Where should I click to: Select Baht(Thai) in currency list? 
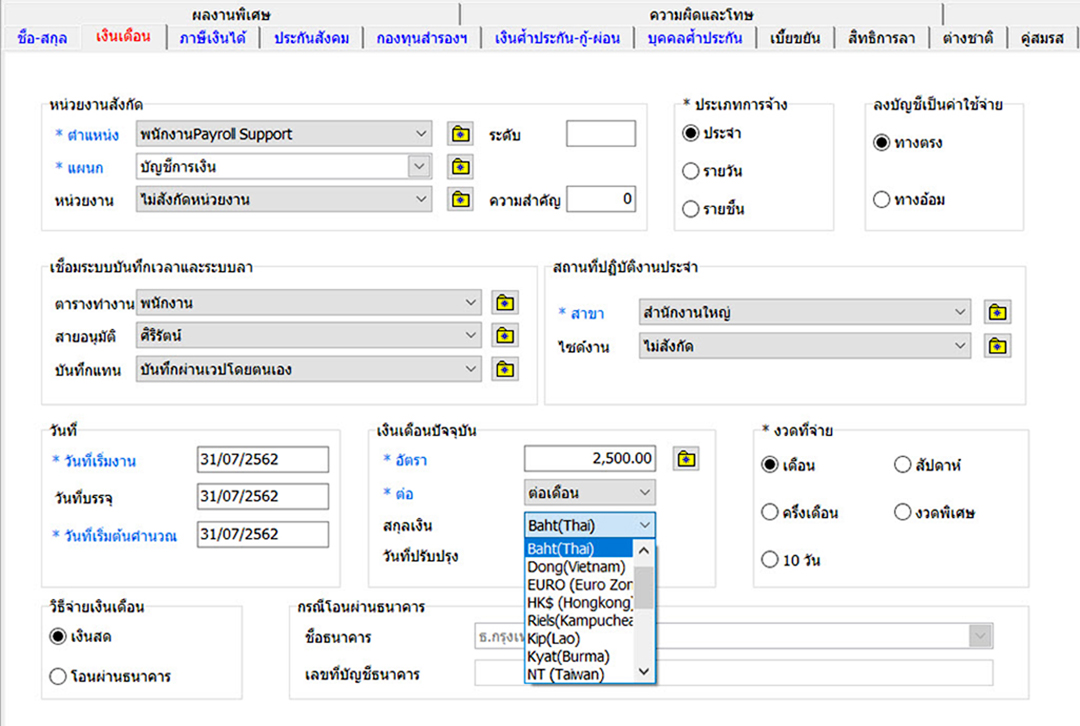[x=579, y=549]
